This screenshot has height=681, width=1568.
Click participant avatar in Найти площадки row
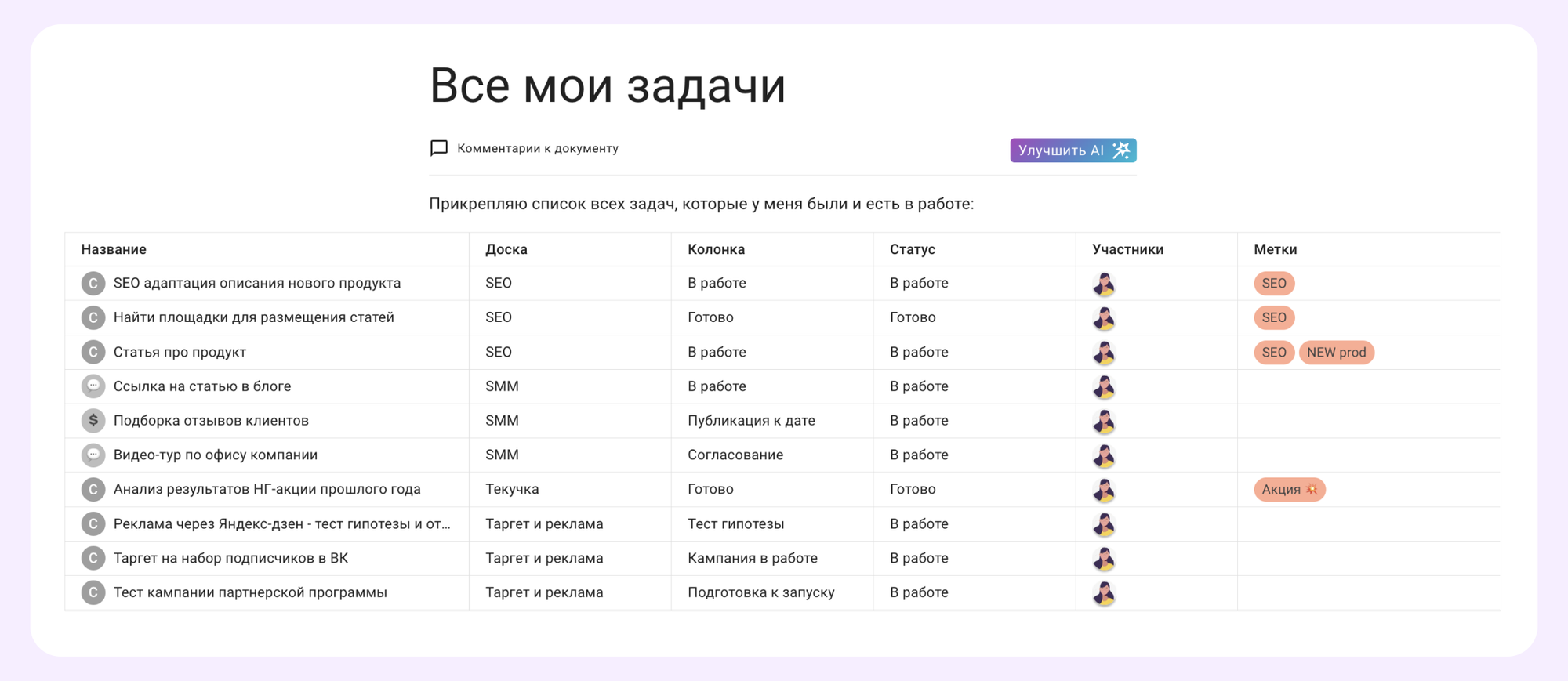coord(1104,318)
